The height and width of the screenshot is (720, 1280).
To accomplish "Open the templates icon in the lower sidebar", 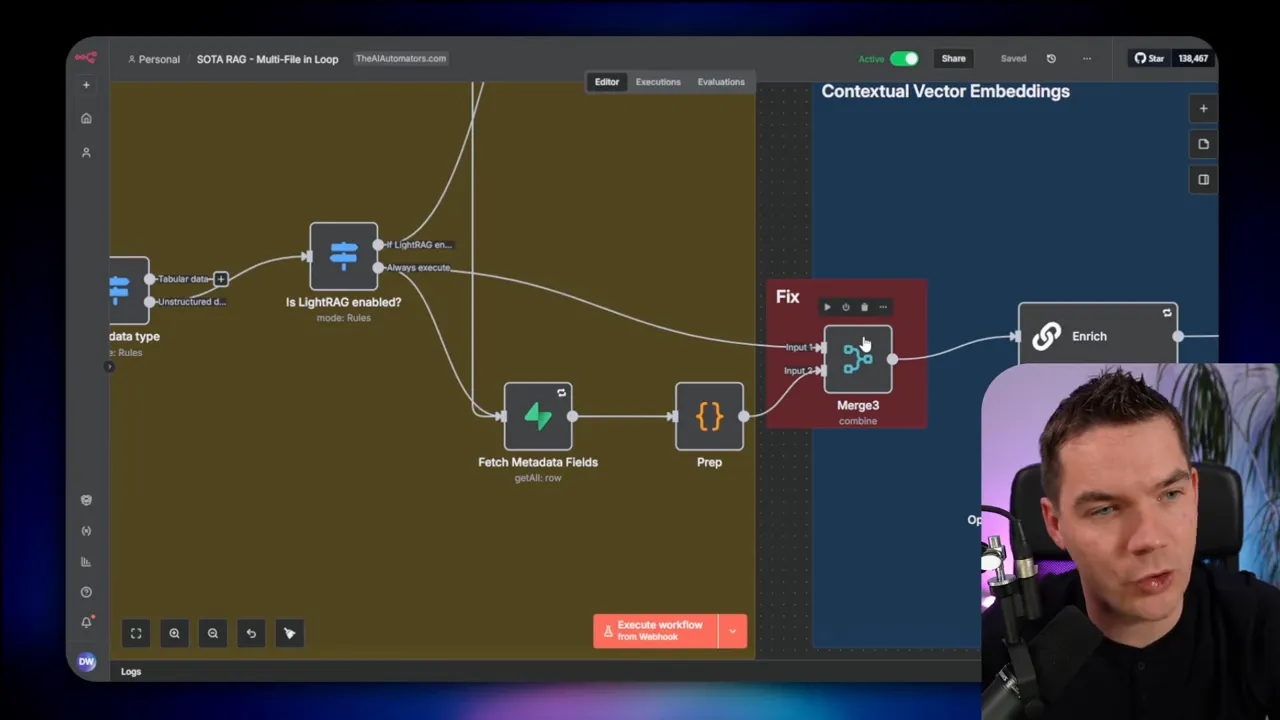I will coord(86,500).
